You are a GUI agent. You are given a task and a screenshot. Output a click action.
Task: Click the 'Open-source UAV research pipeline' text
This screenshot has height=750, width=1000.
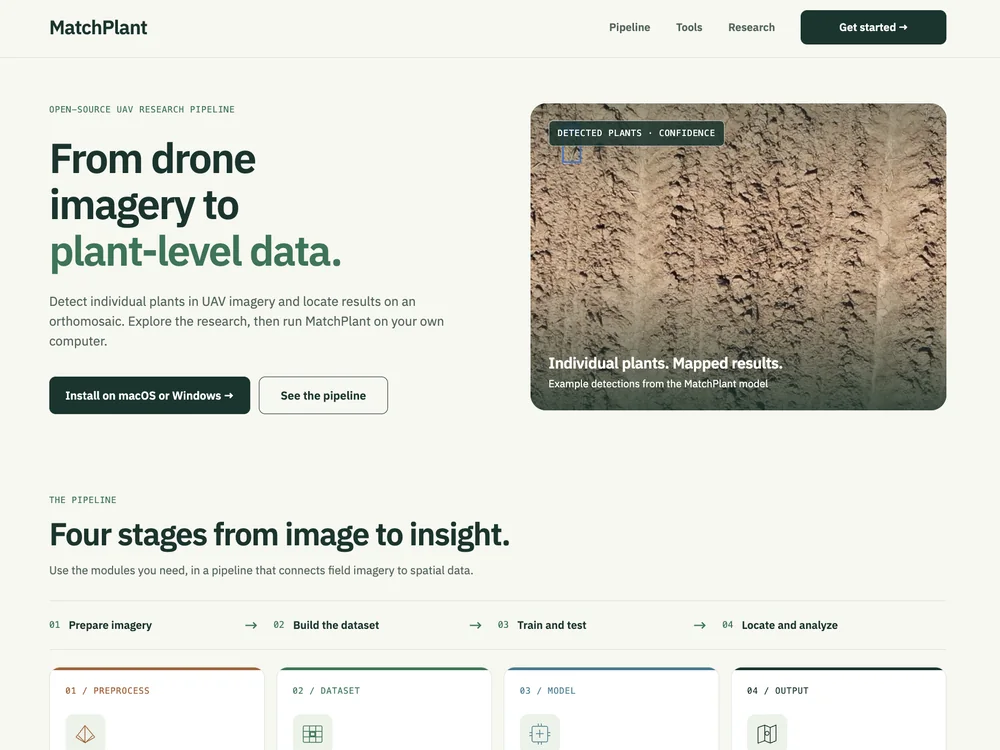click(x=142, y=110)
